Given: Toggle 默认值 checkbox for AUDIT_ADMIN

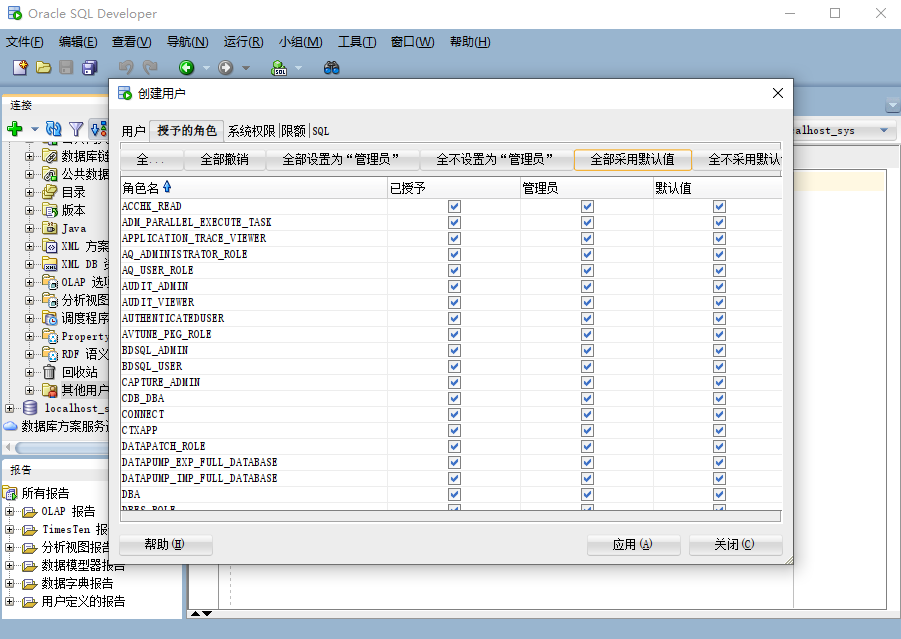Looking at the screenshot, I should click(719, 286).
